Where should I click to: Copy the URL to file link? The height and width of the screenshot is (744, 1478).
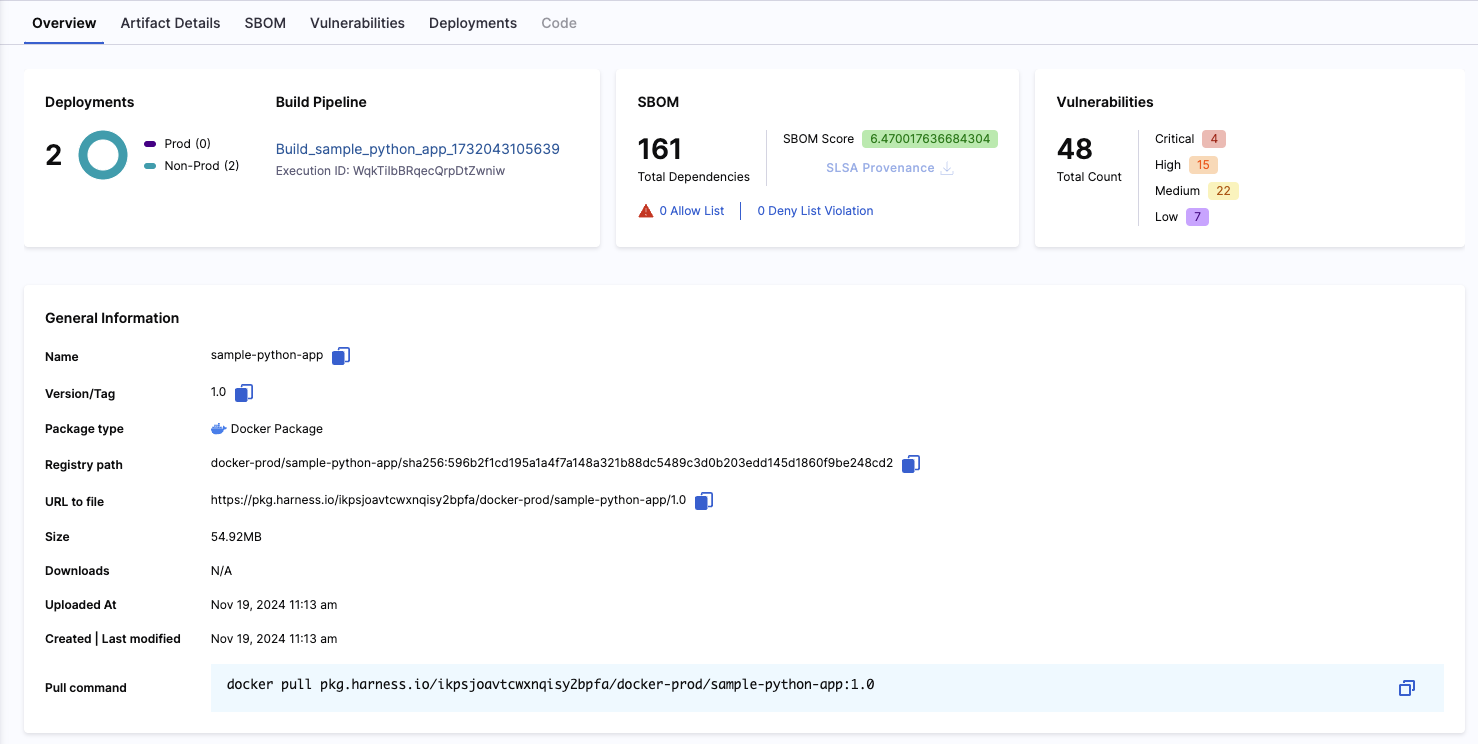pyautogui.click(x=704, y=501)
